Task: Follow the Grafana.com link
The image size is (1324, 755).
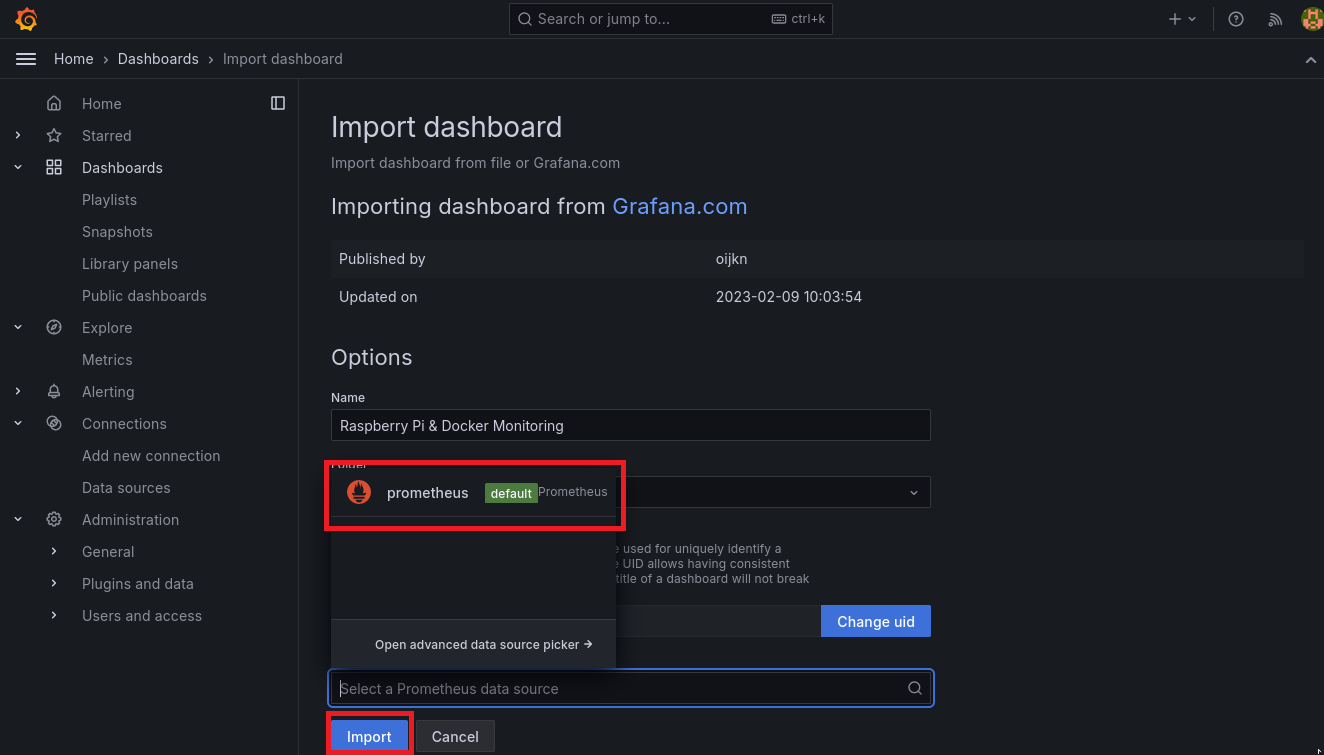Action: tap(680, 206)
